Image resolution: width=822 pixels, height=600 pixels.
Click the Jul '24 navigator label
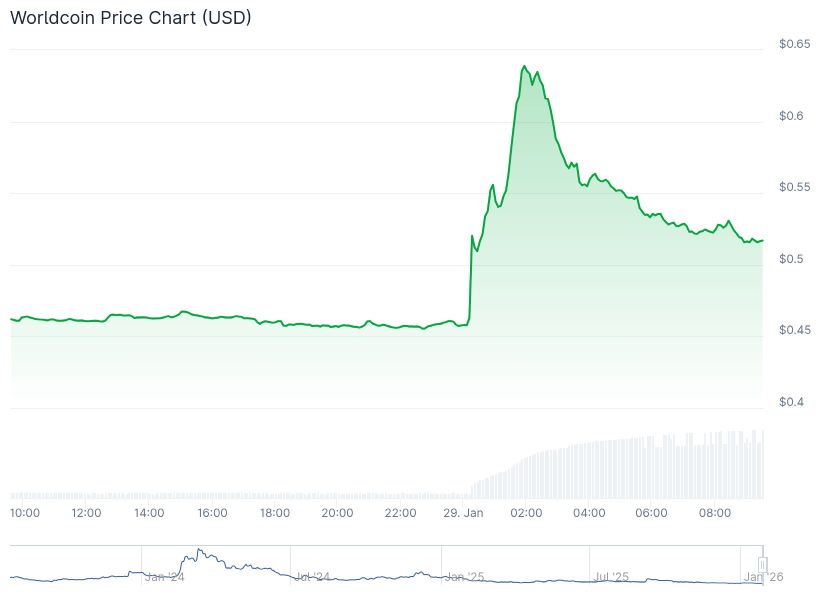313,577
